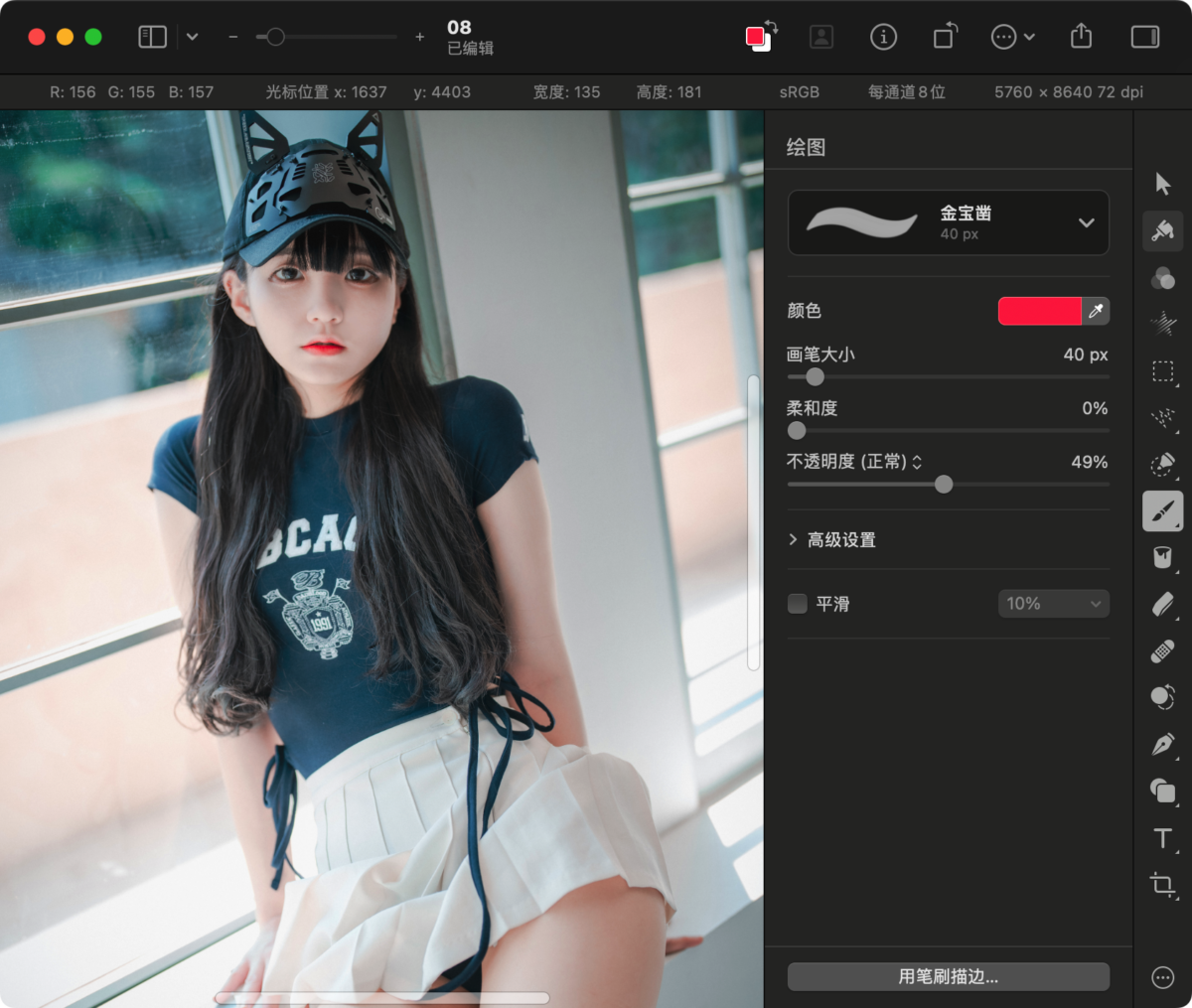1192x1008 pixels.
Task: Click the 宽度: 135 readout
Action: [x=566, y=92]
